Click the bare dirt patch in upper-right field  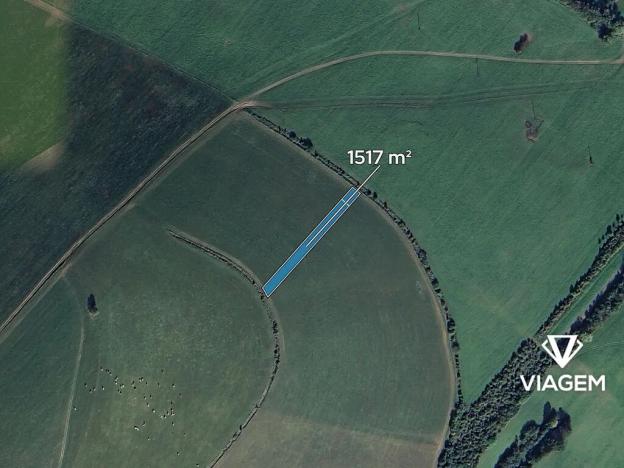533,129
